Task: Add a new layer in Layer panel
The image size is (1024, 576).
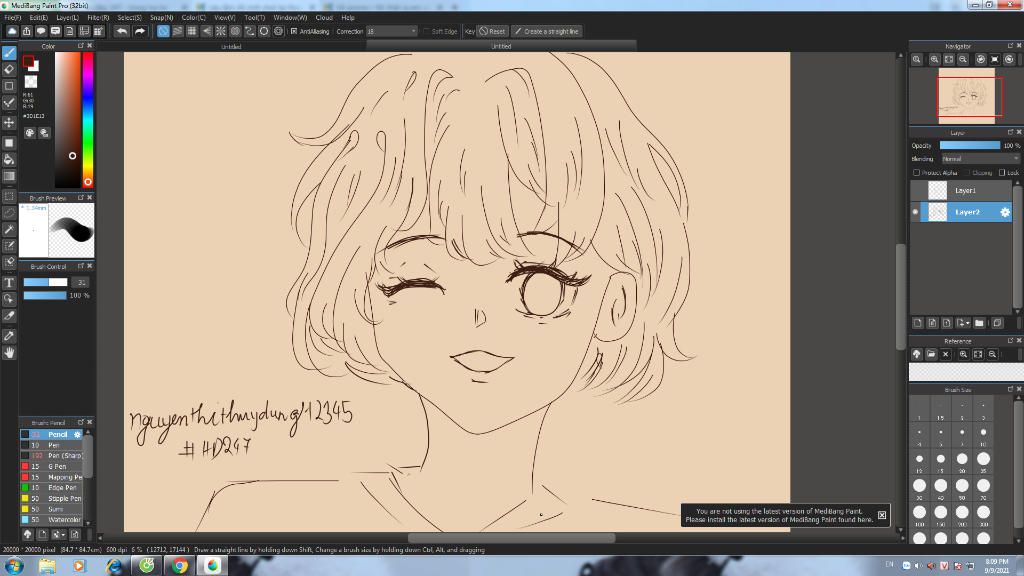Action: point(918,323)
